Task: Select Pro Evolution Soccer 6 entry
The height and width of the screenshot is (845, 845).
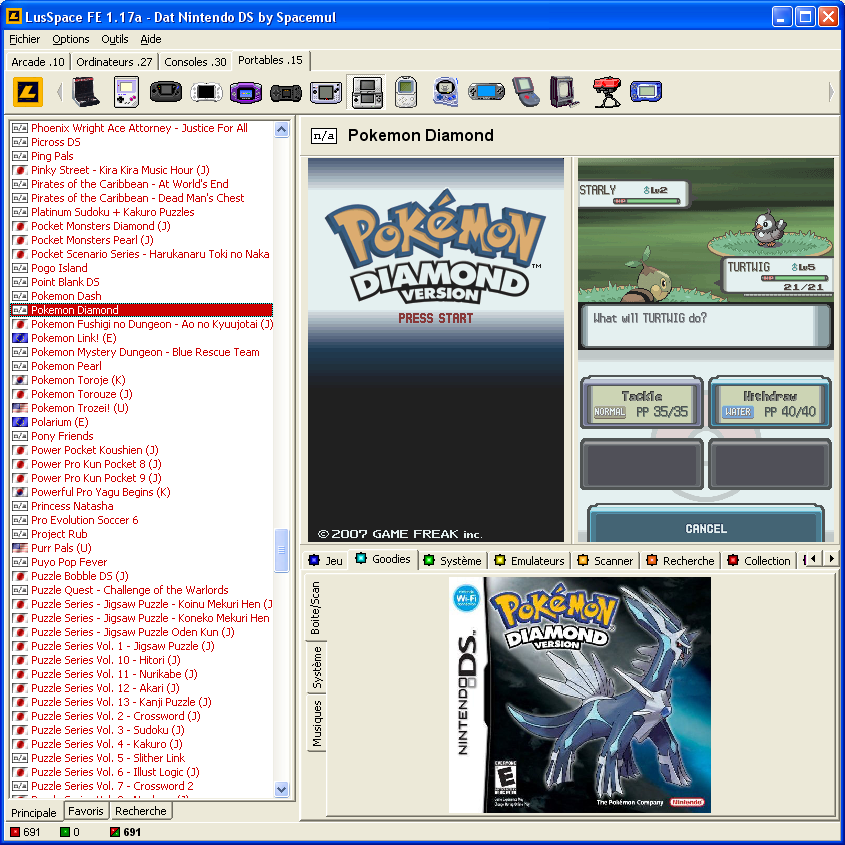Action: click(85, 520)
